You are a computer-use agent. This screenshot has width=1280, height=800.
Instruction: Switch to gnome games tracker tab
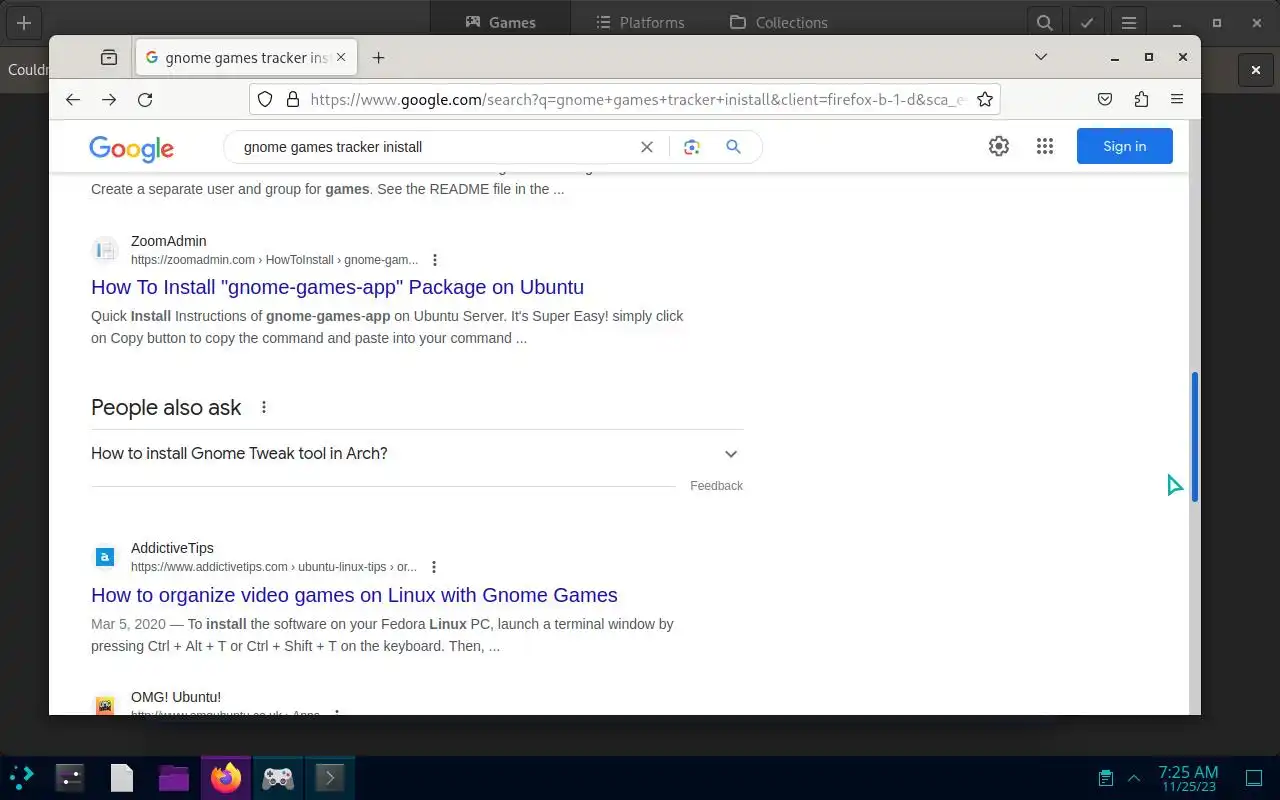[x=246, y=58]
